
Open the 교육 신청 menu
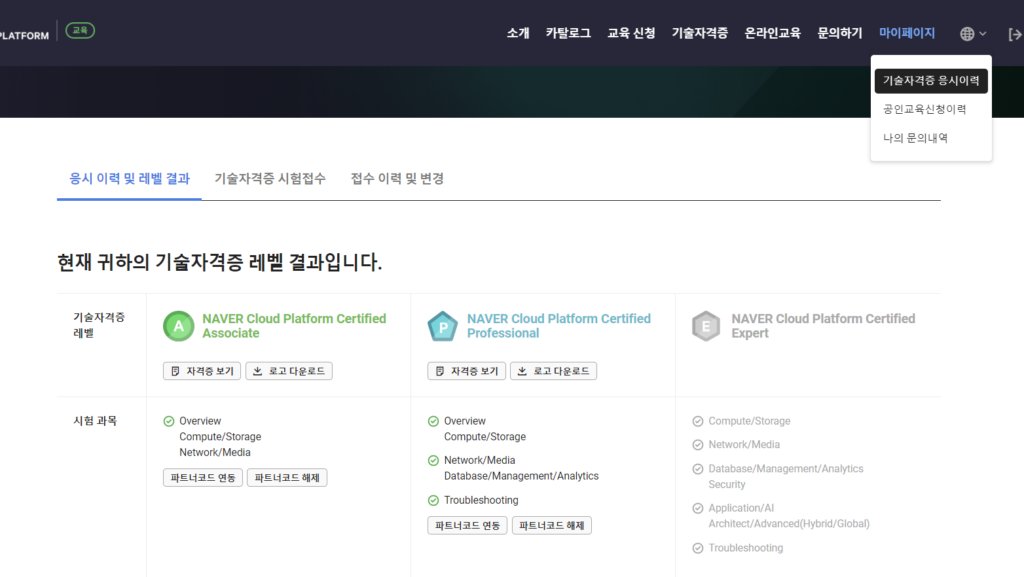pyautogui.click(x=632, y=33)
